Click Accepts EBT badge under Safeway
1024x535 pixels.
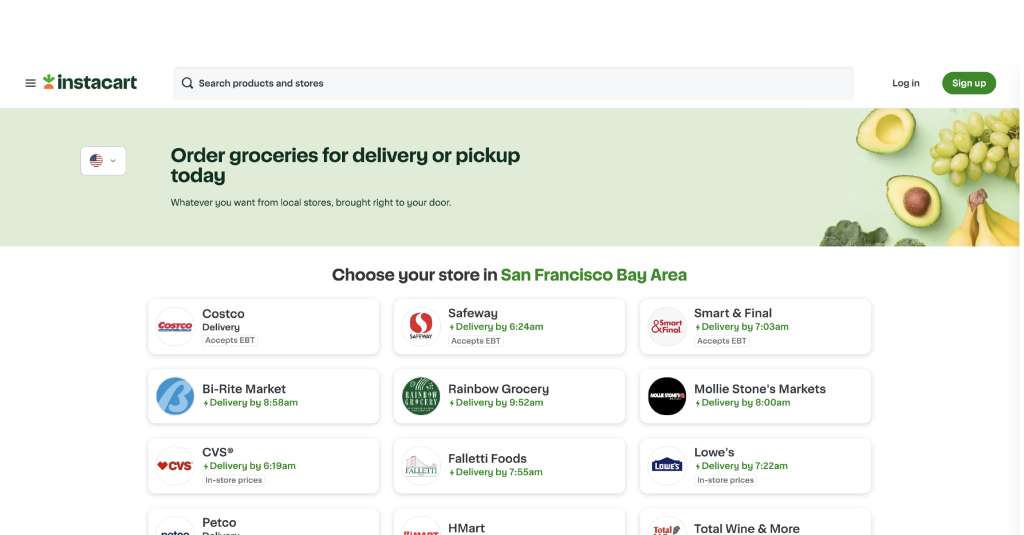(475, 341)
